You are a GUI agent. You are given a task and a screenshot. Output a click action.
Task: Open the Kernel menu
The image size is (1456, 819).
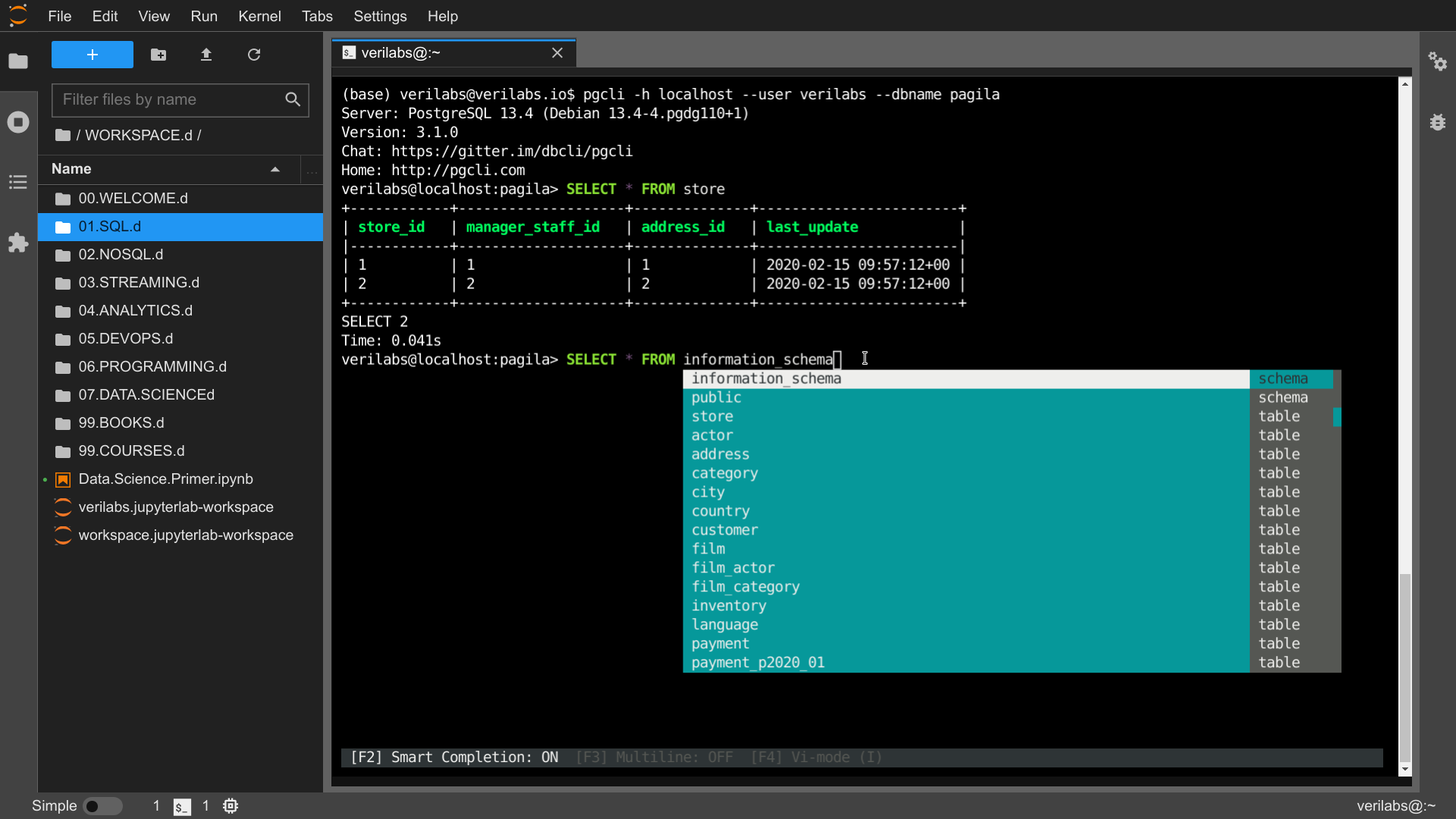tap(259, 16)
